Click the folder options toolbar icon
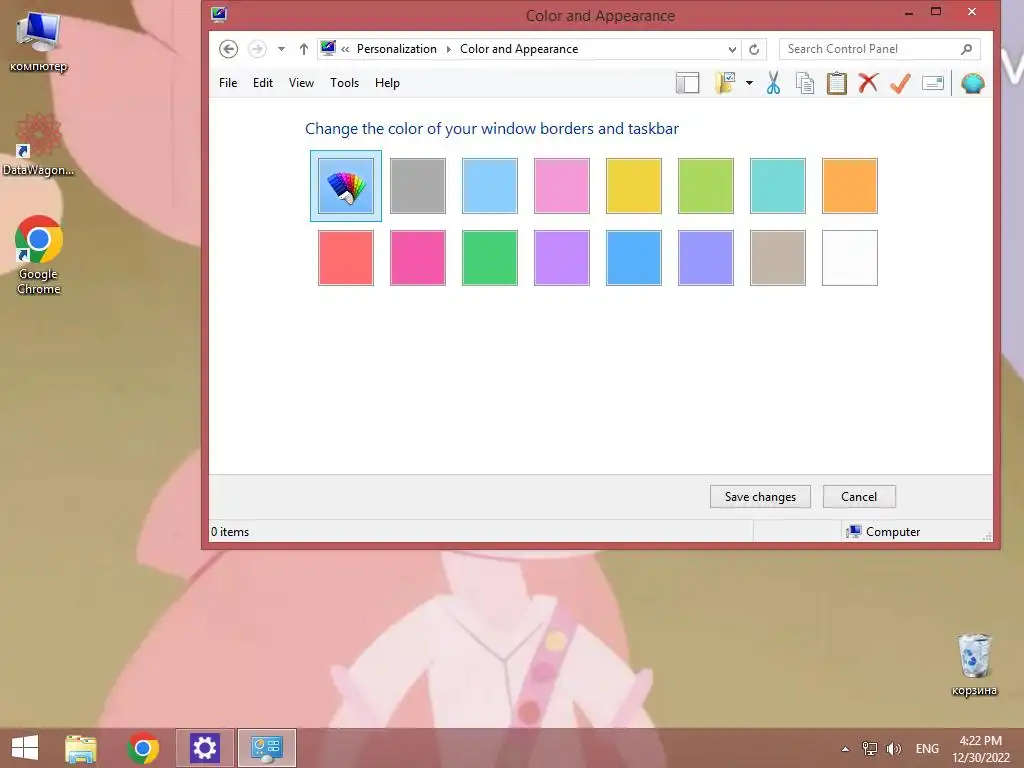This screenshot has width=1024, height=768. [726, 83]
